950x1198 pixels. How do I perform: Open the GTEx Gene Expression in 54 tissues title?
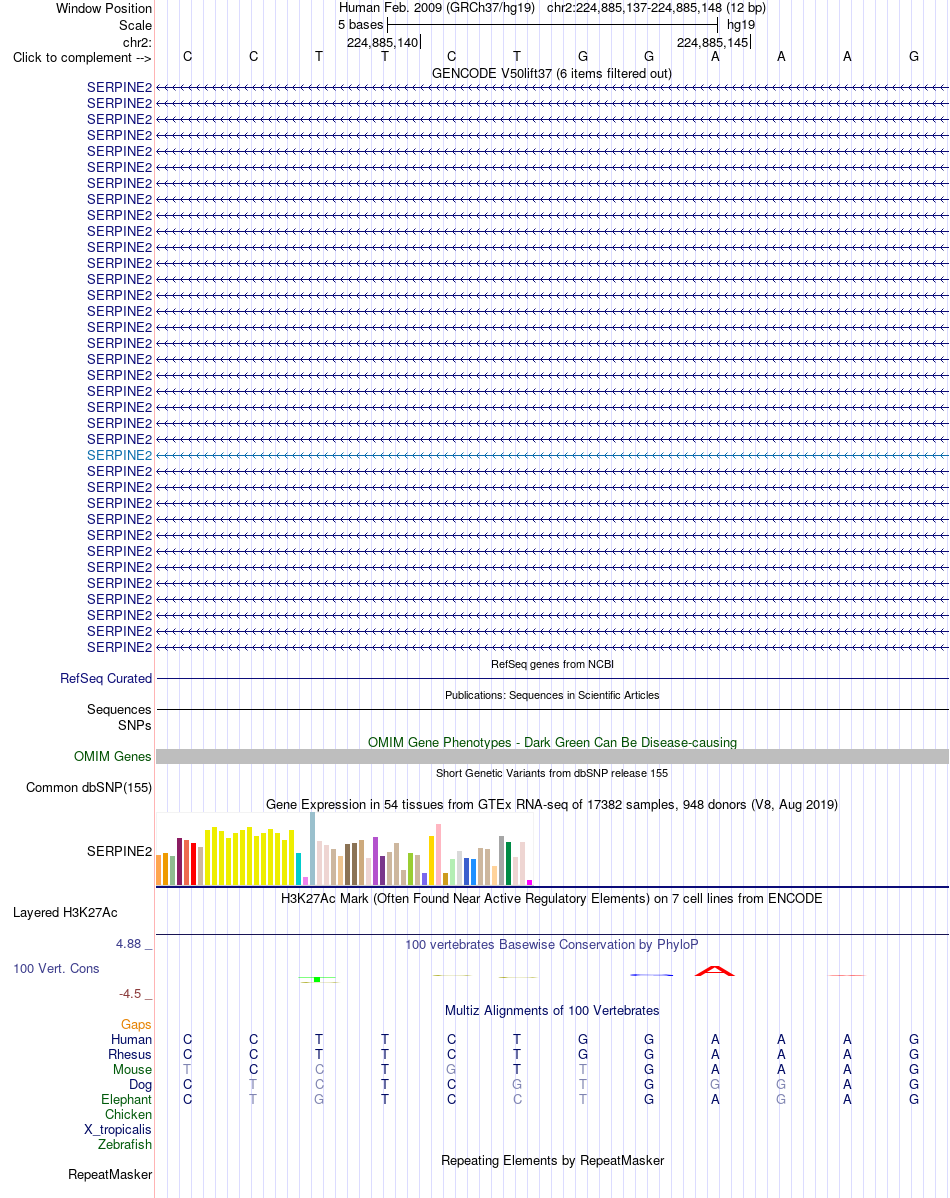tap(552, 805)
